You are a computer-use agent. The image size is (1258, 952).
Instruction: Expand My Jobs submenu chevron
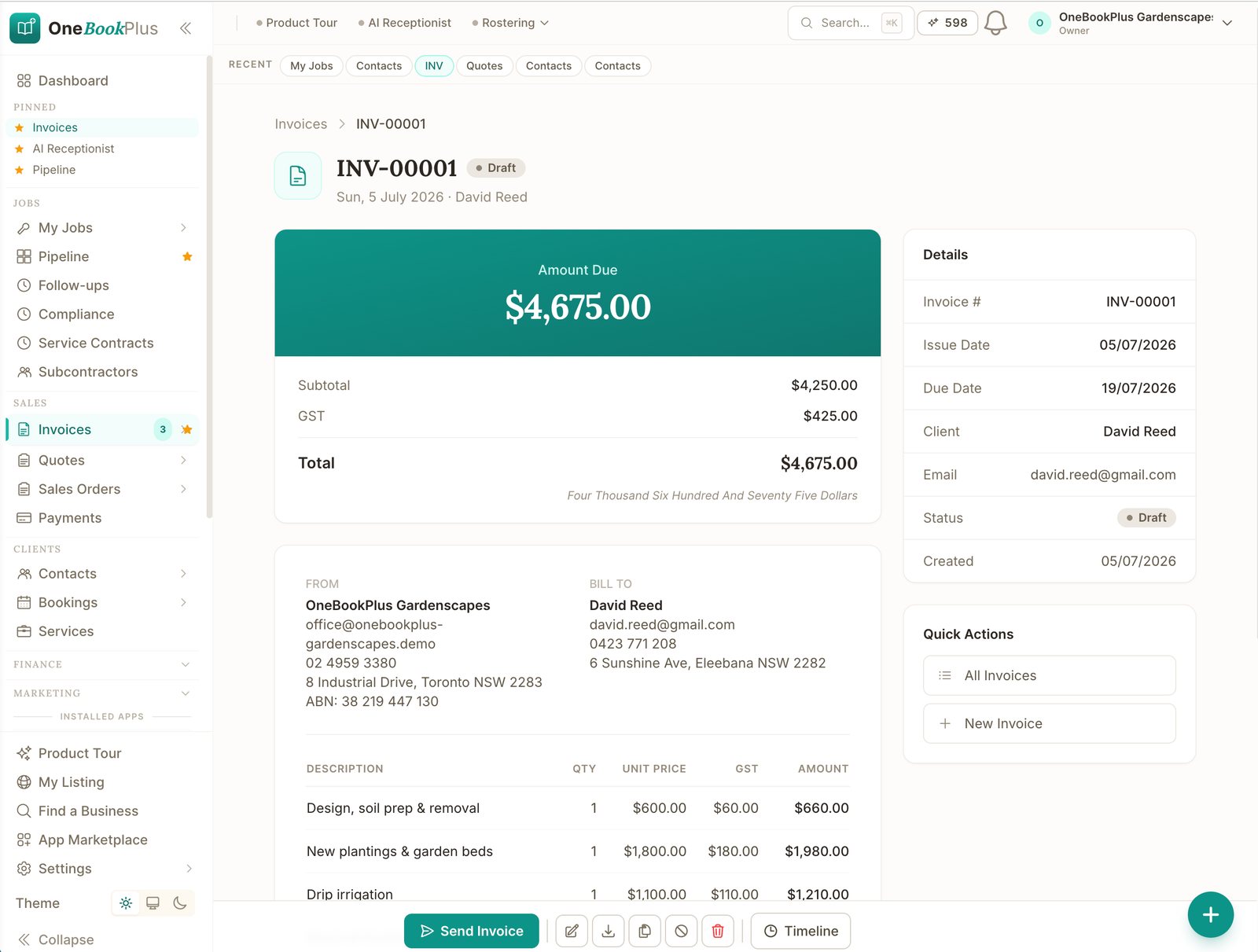[x=183, y=228]
